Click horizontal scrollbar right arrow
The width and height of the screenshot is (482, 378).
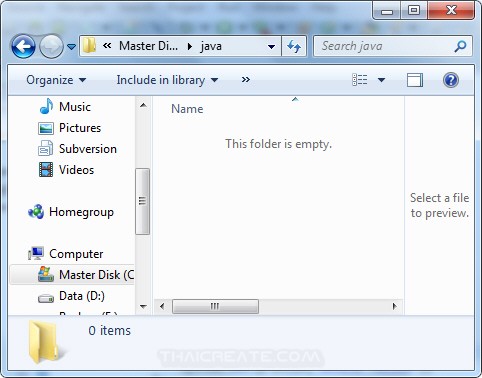(395, 306)
